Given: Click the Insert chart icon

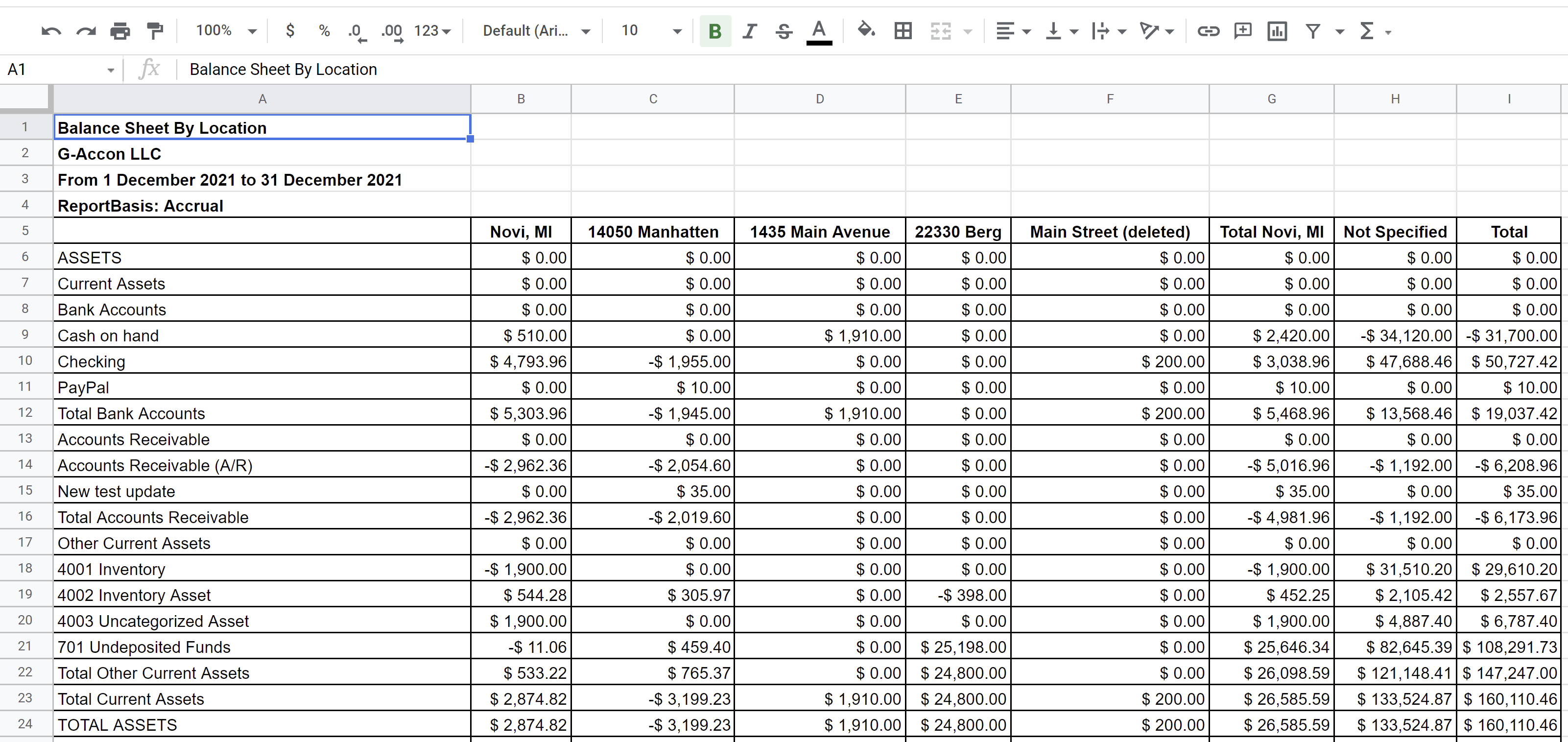Looking at the screenshot, I should tap(1277, 31).
